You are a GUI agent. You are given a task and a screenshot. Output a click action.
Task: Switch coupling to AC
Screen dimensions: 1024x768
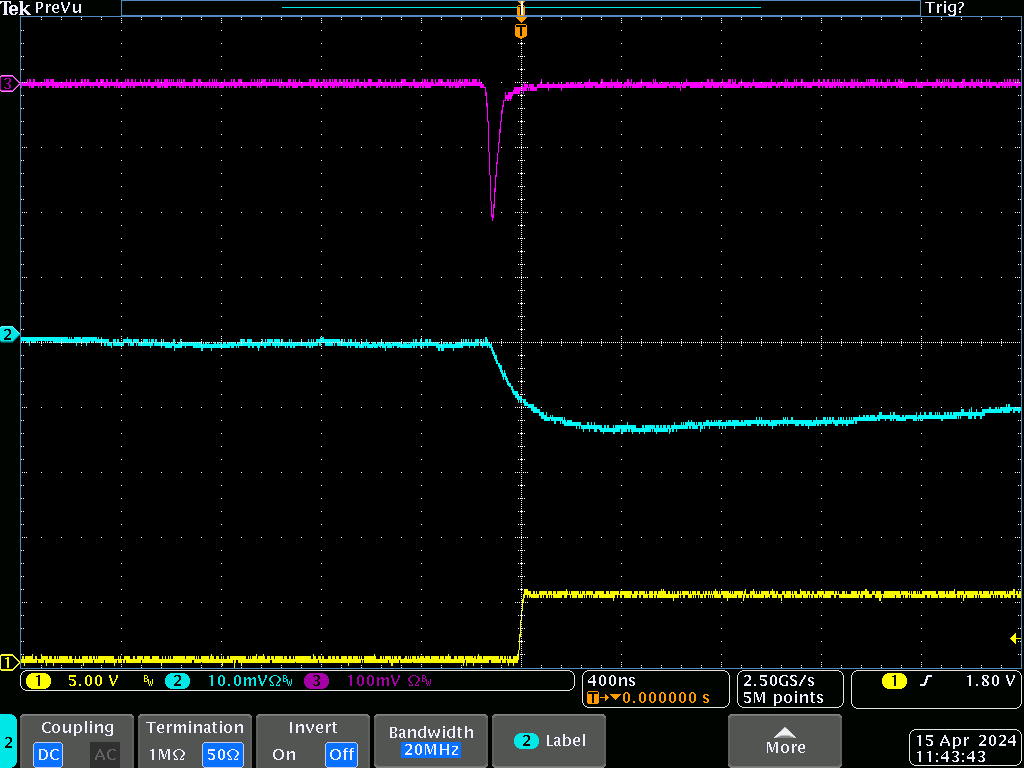105,754
